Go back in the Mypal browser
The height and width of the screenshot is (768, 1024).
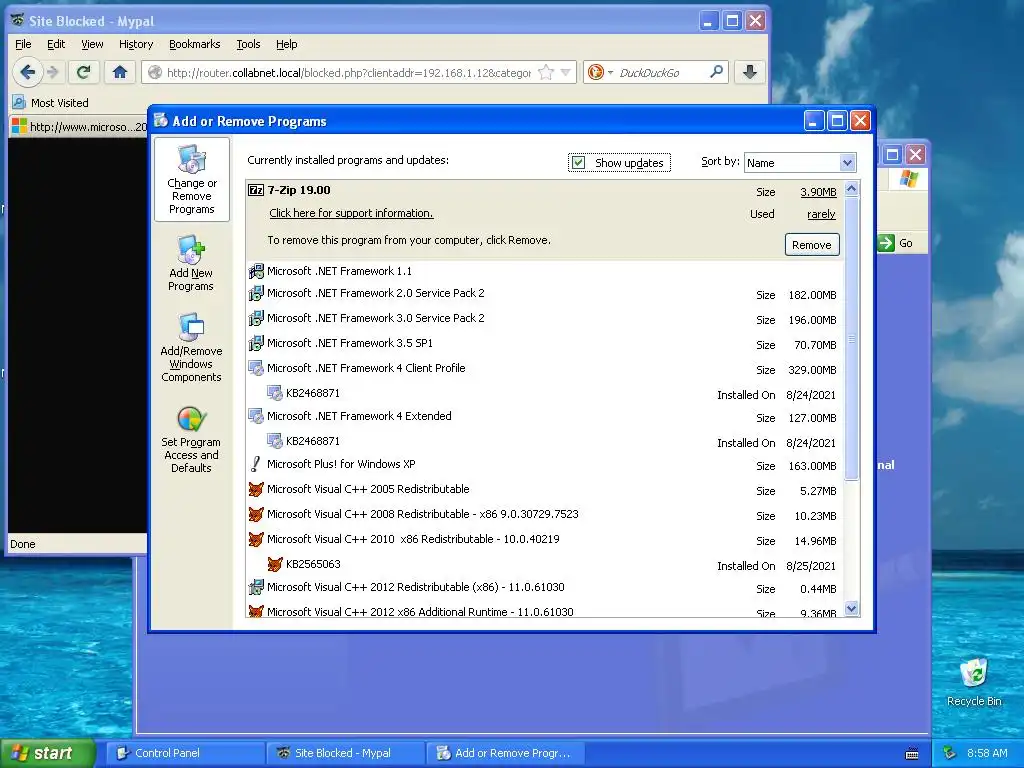click(x=27, y=72)
